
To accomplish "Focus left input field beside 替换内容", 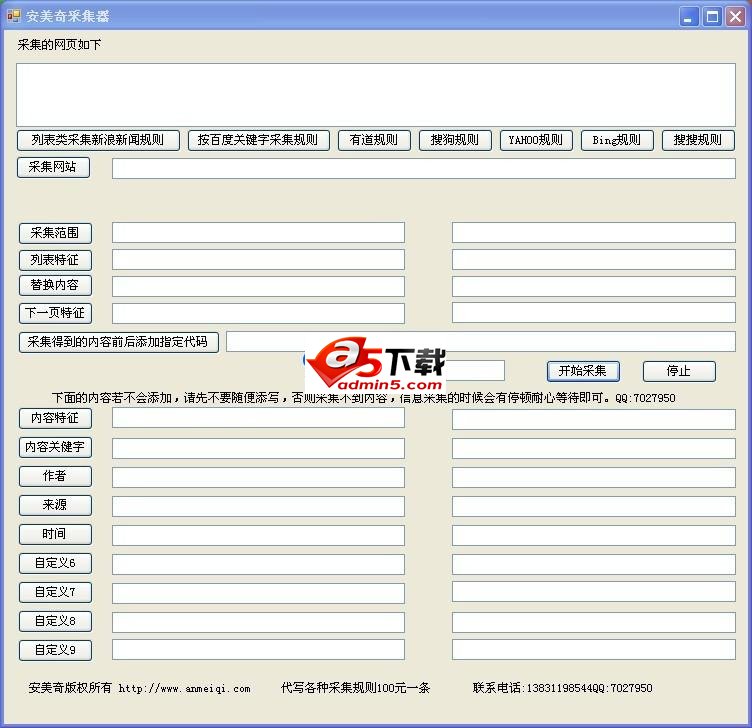I will (x=258, y=286).
